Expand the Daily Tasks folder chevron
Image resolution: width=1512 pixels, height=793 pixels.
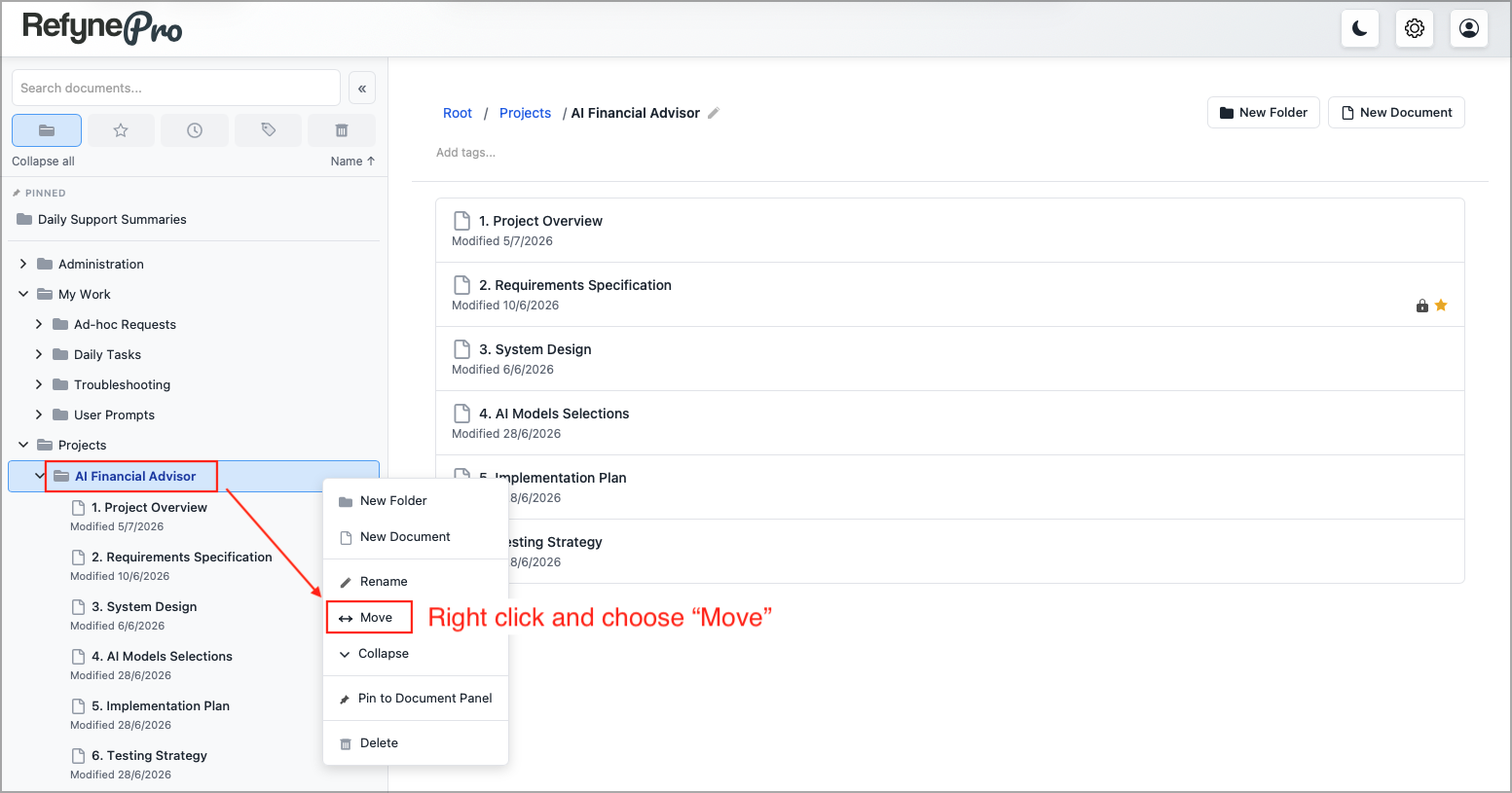click(x=39, y=354)
